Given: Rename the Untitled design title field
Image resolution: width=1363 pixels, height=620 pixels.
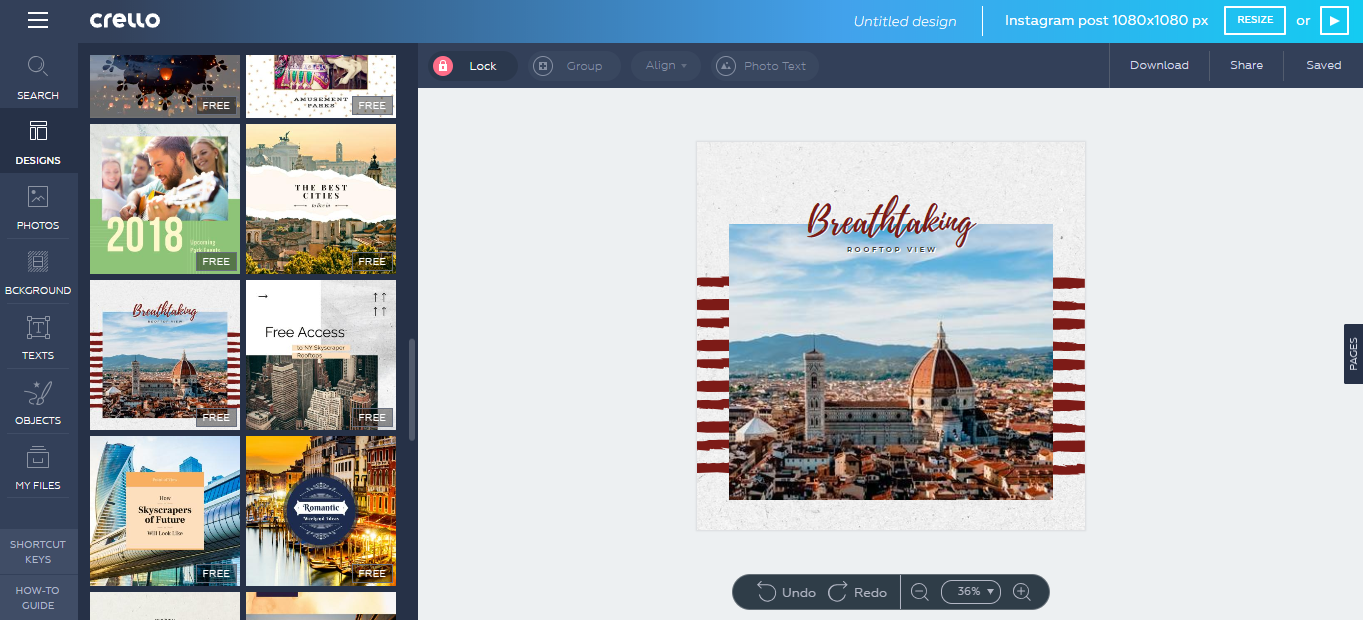Looking at the screenshot, I should (x=905, y=20).
